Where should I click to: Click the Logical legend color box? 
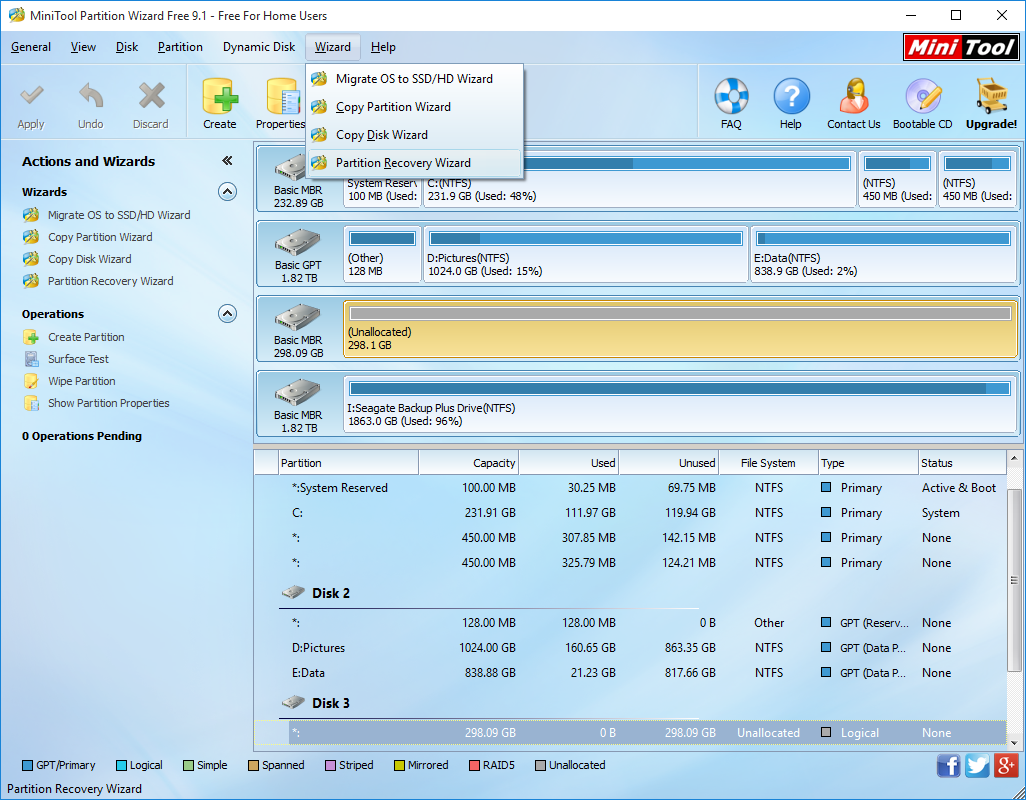click(121, 765)
